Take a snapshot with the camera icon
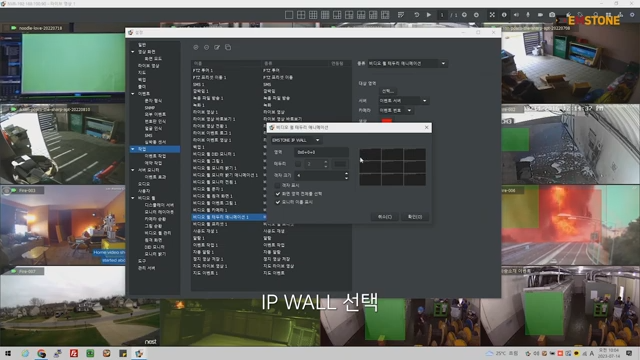This screenshot has width=640, height=360. (x=552, y=15)
